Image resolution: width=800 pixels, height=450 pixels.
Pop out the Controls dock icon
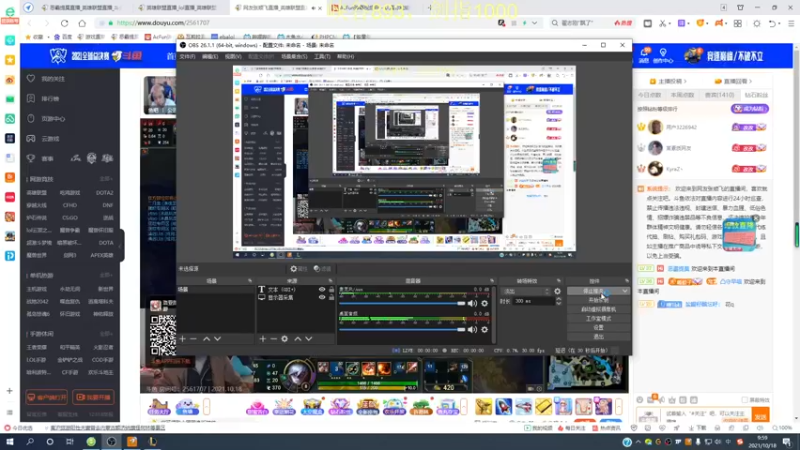(x=627, y=281)
